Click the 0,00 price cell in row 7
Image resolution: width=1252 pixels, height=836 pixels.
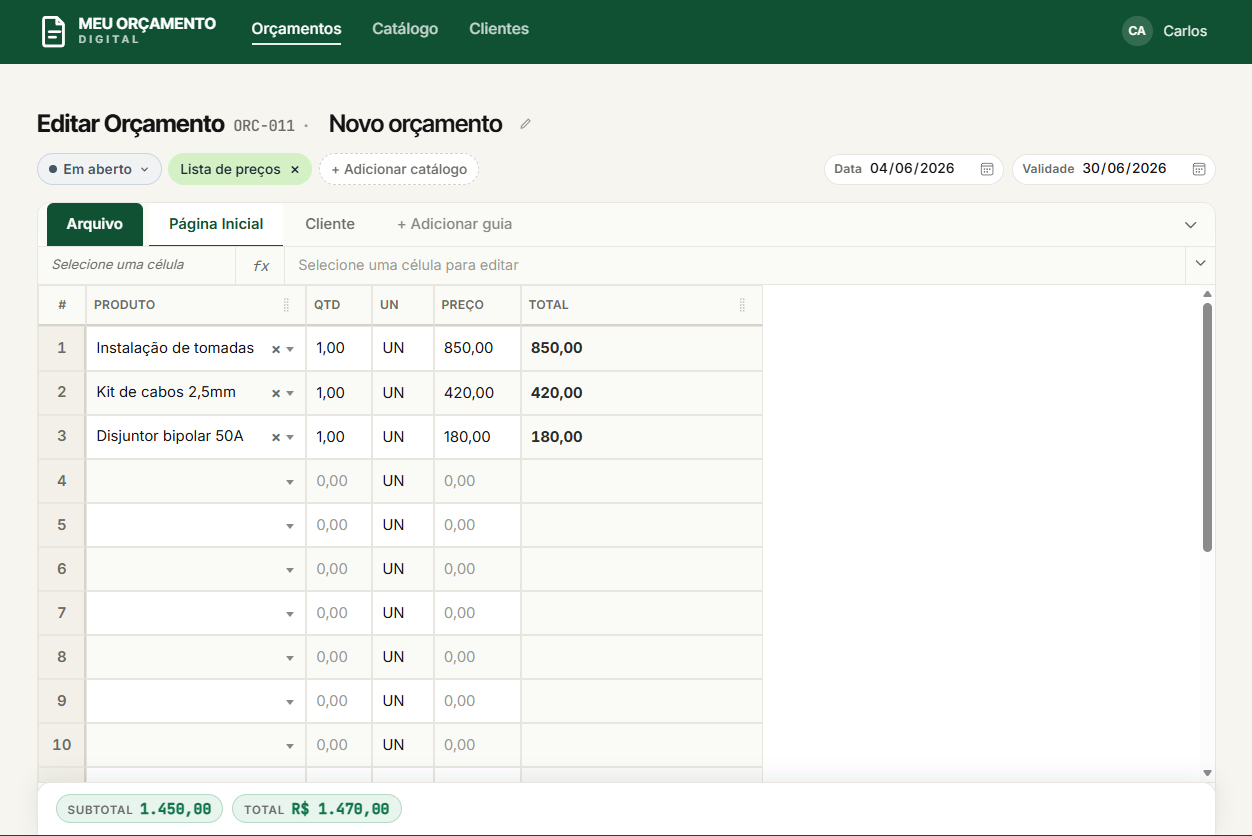[478, 612]
